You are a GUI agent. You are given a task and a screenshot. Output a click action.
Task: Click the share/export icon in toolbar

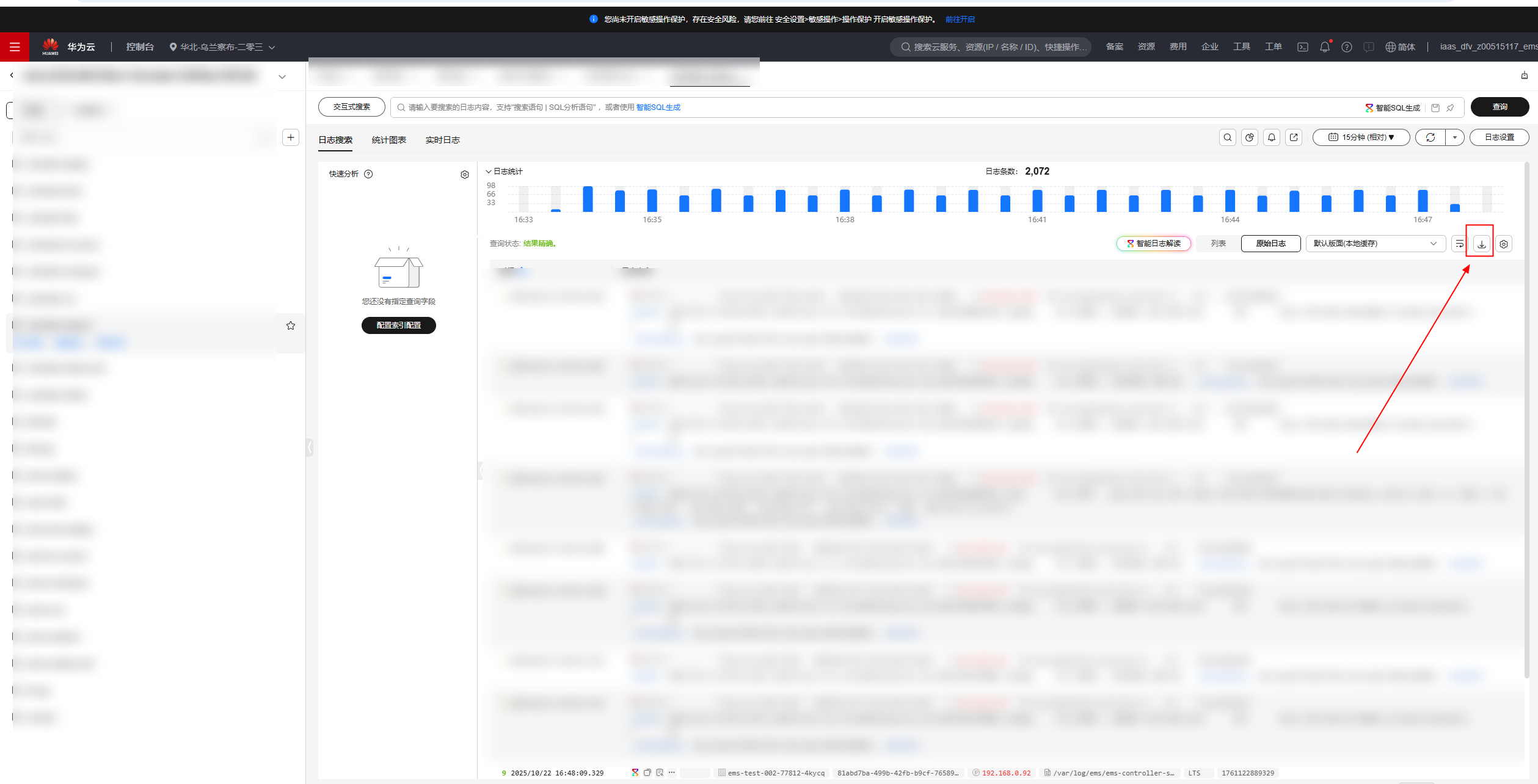(1294, 137)
